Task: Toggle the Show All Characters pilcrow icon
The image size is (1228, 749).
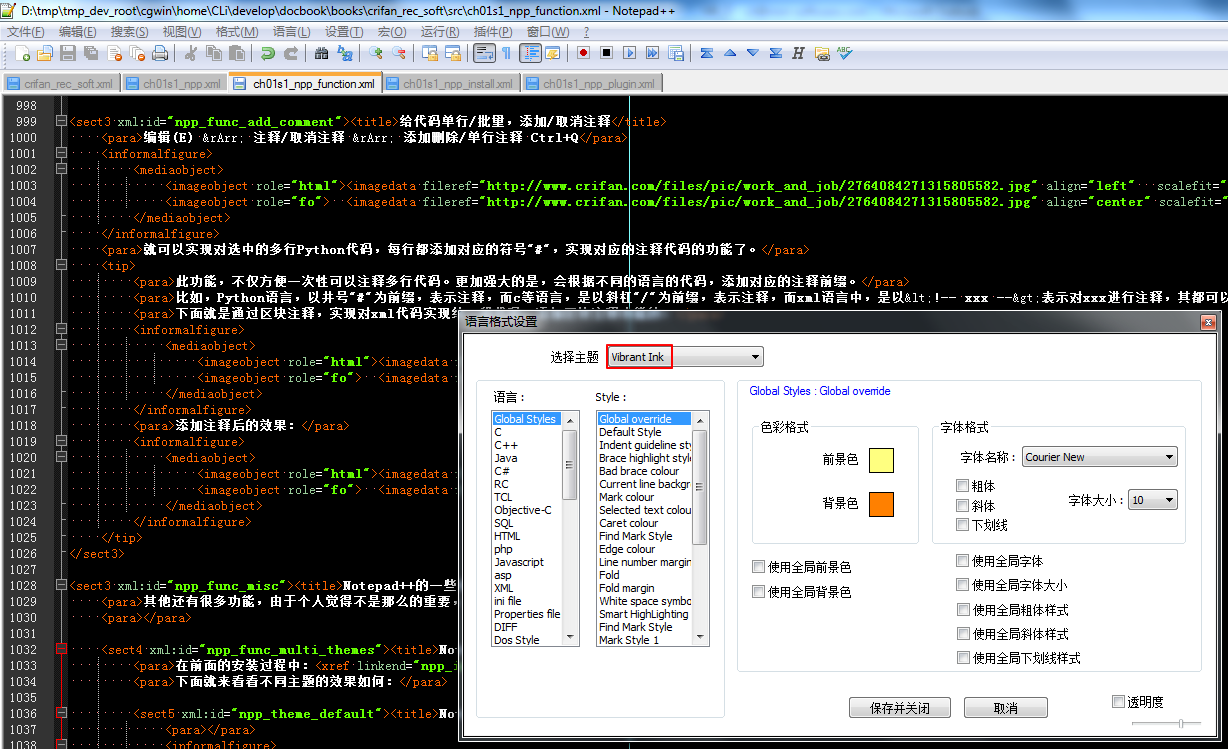Action: 506,53
